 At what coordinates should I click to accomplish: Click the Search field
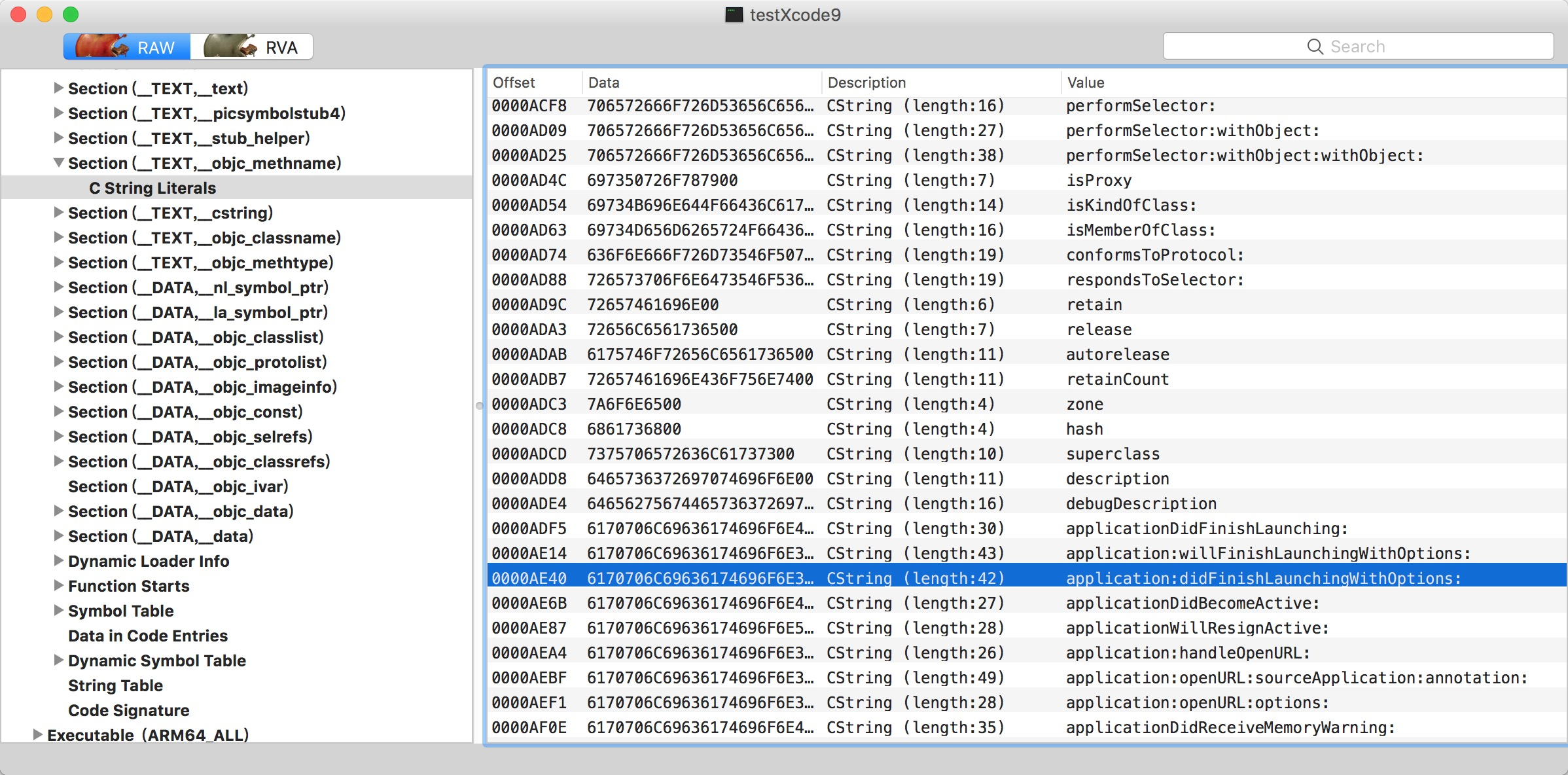point(1358,46)
